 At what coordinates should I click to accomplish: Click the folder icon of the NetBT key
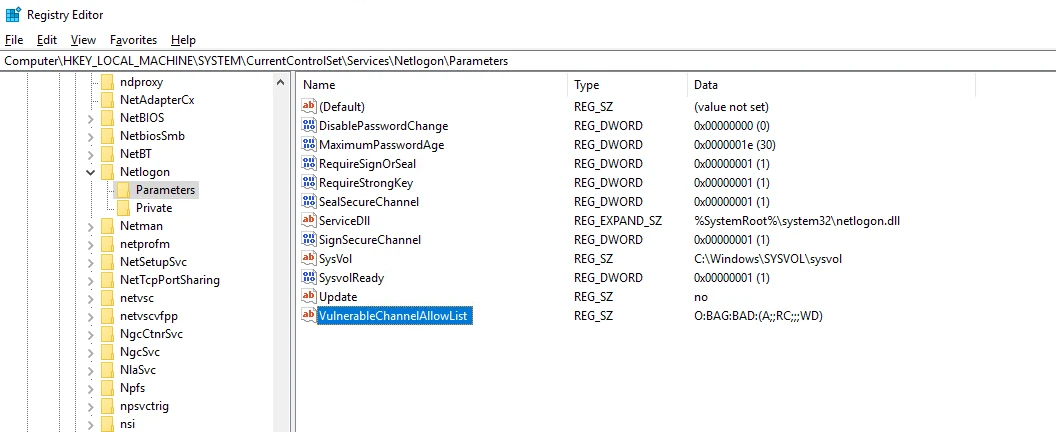coord(107,154)
